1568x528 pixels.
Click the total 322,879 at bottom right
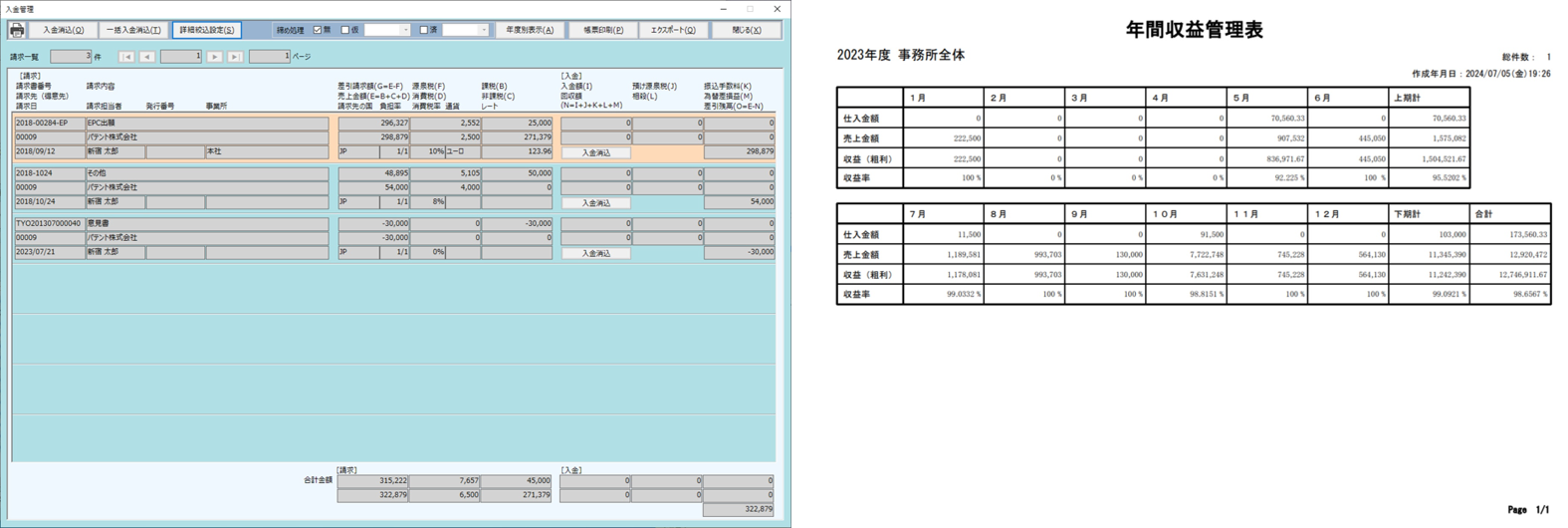[x=739, y=509]
